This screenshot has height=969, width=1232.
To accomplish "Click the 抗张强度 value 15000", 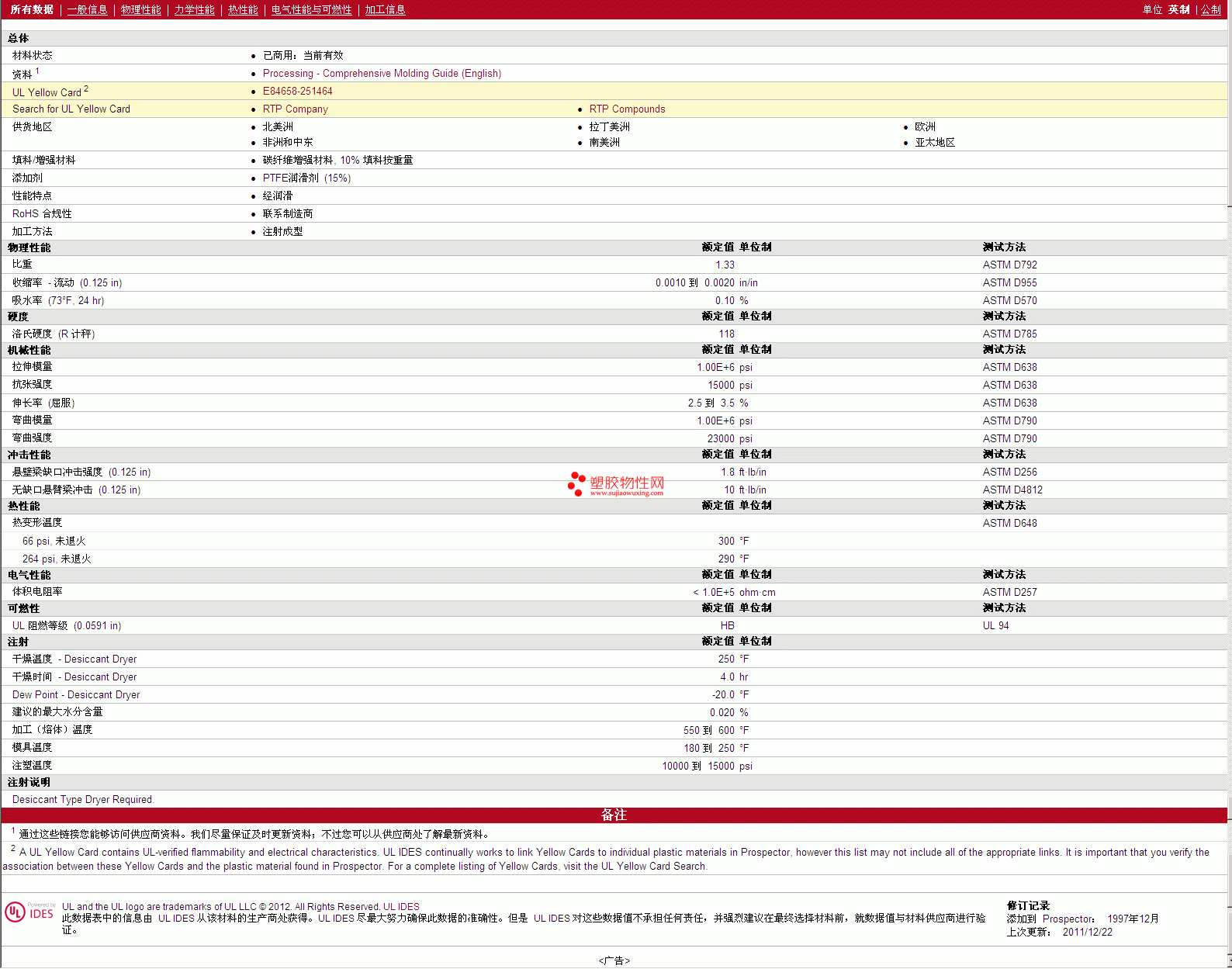I will pos(721,385).
